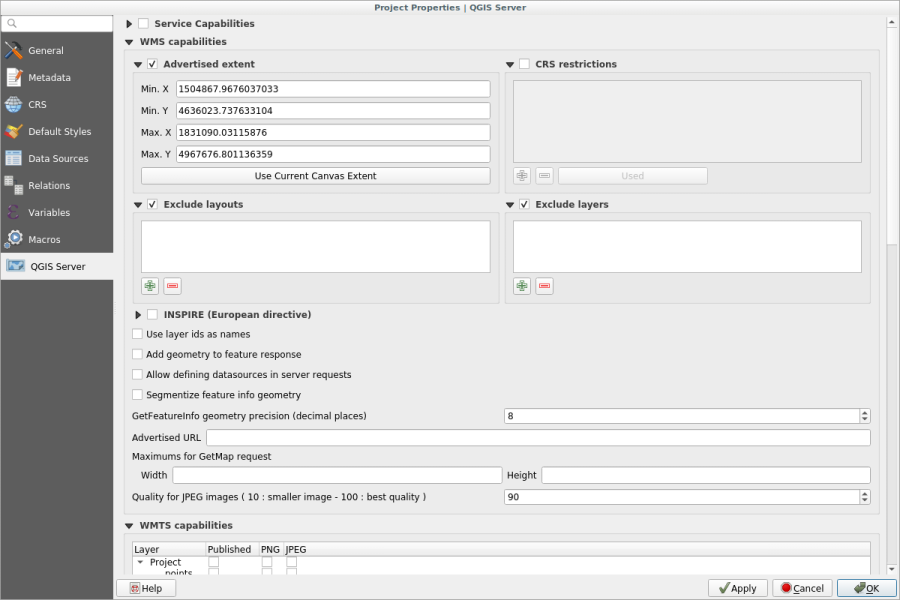The image size is (900, 600).
Task: Click Use Current Canvas Extent
Action: click(x=316, y=175)
